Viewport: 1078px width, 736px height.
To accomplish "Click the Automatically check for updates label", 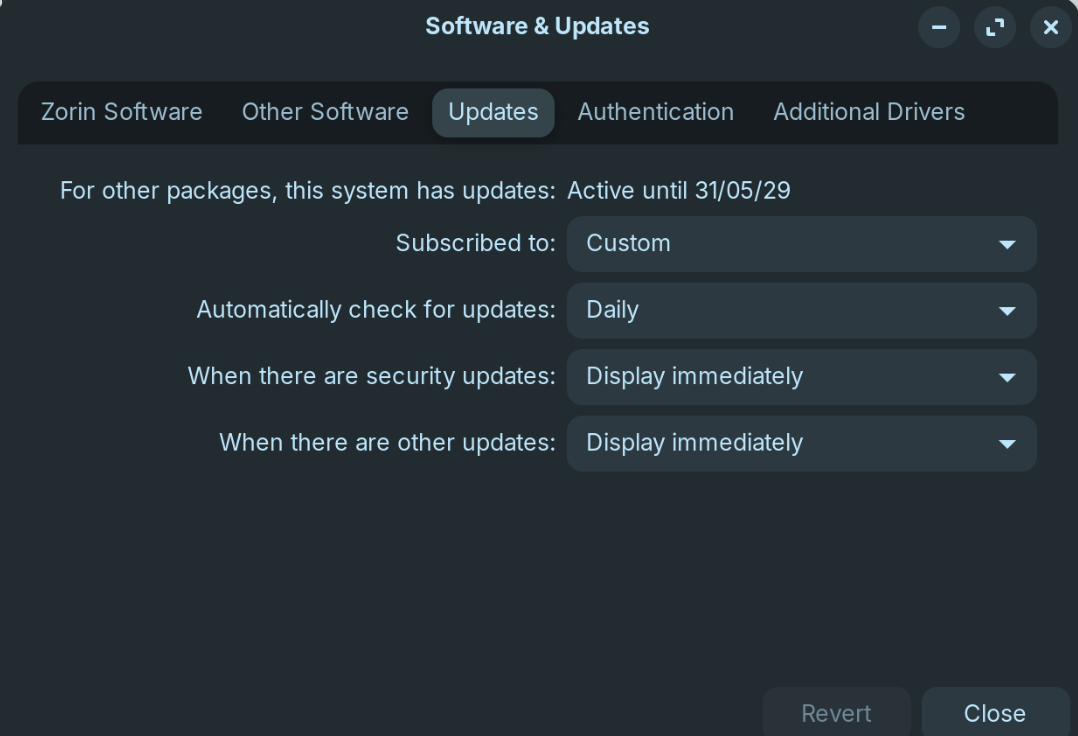I will [375, 310].
